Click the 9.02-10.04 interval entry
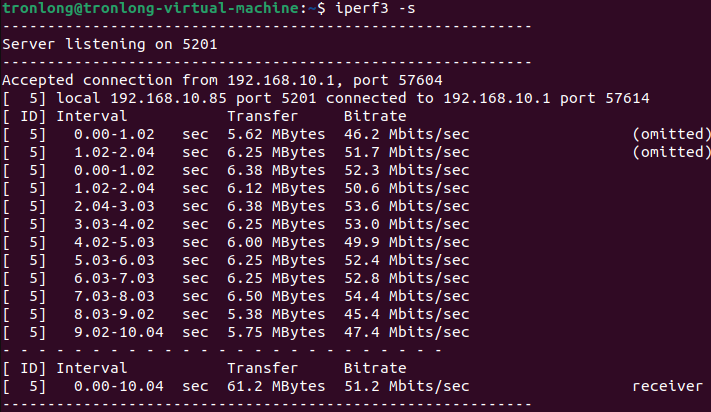Viewport: 711px width, 412px height. point(119,332)
